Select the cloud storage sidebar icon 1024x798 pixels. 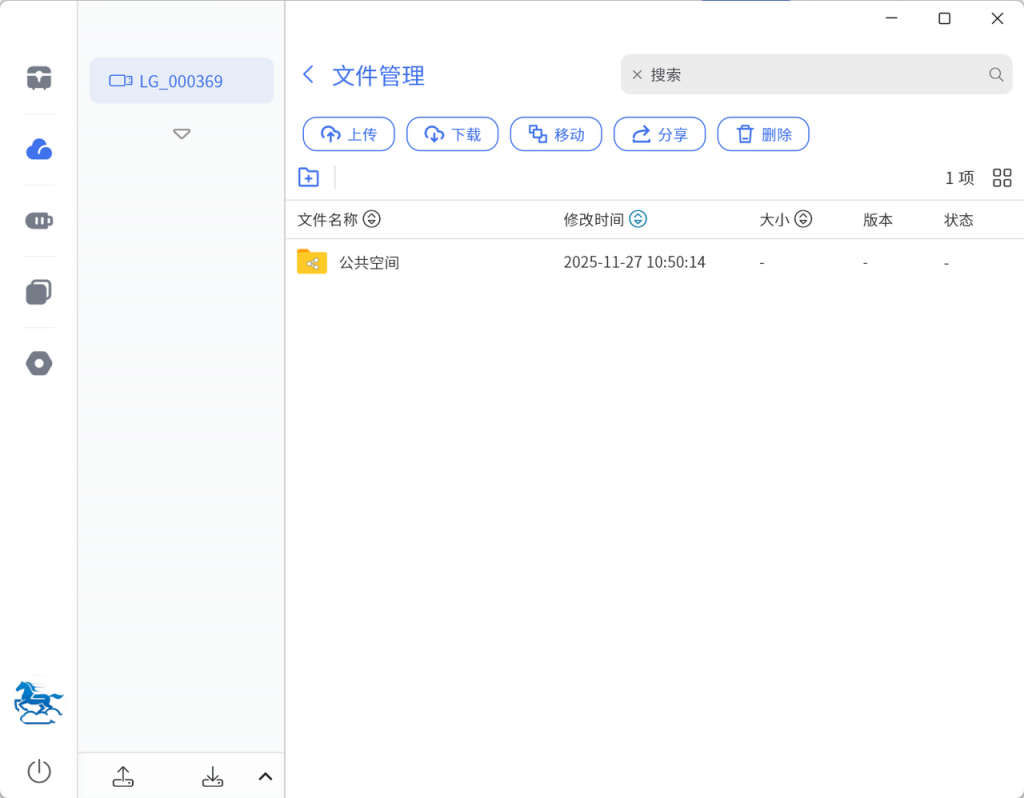pyautogui.click(x=39, y=150)
